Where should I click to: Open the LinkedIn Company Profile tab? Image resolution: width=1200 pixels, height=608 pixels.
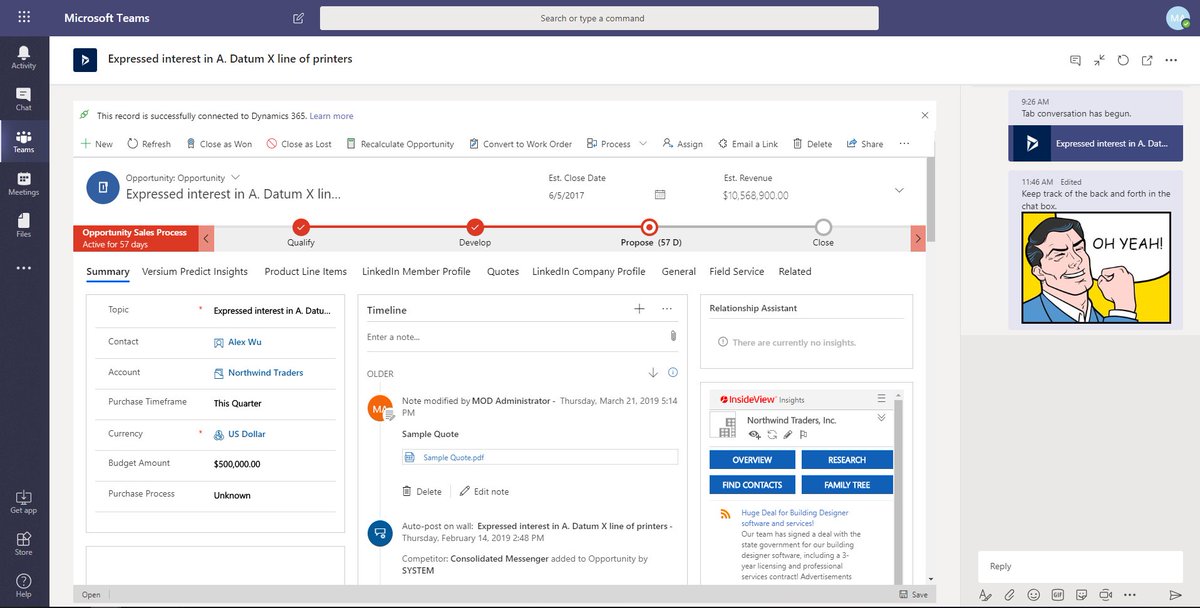click(589, 271)
